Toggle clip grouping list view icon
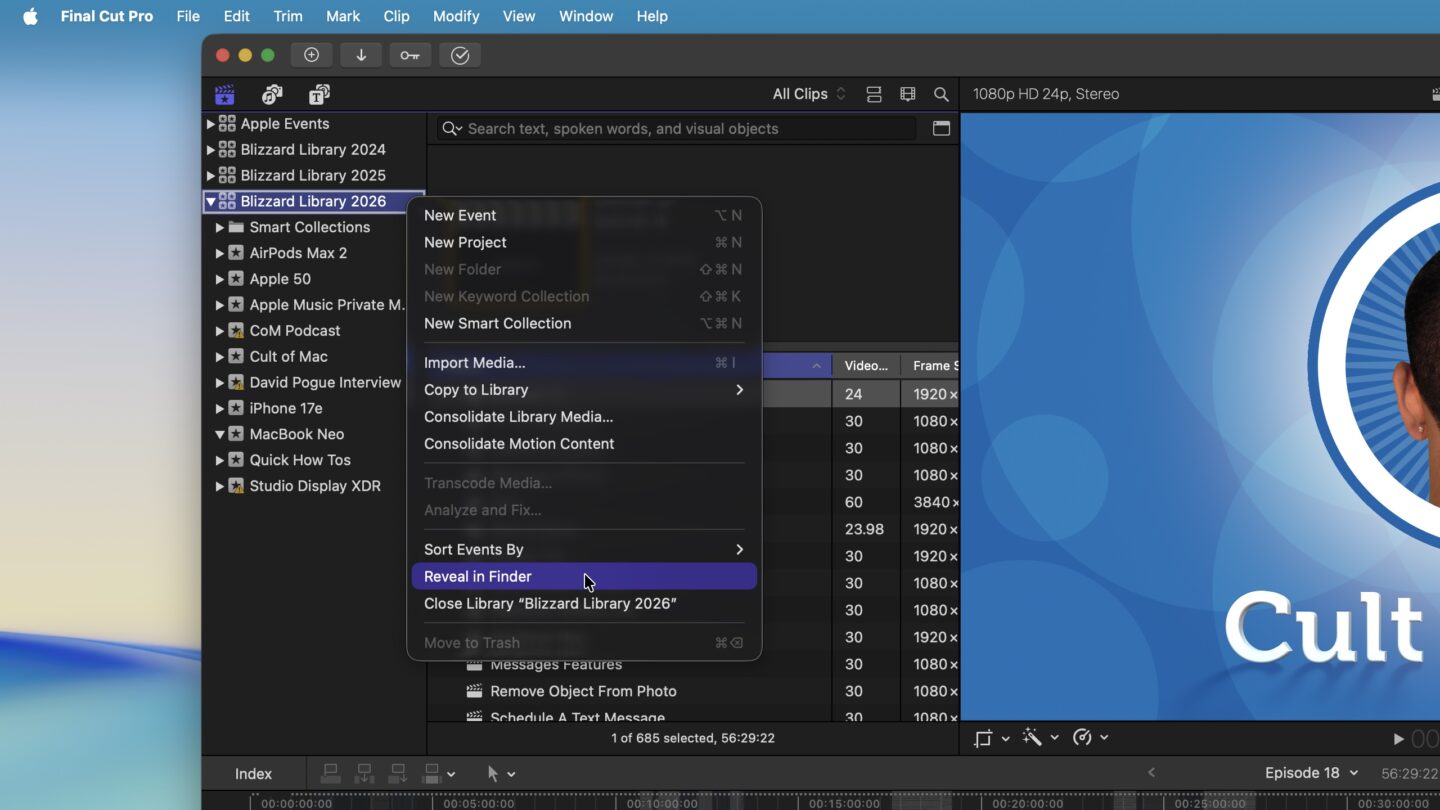The image size is (1440, 810). coord(874,94)
